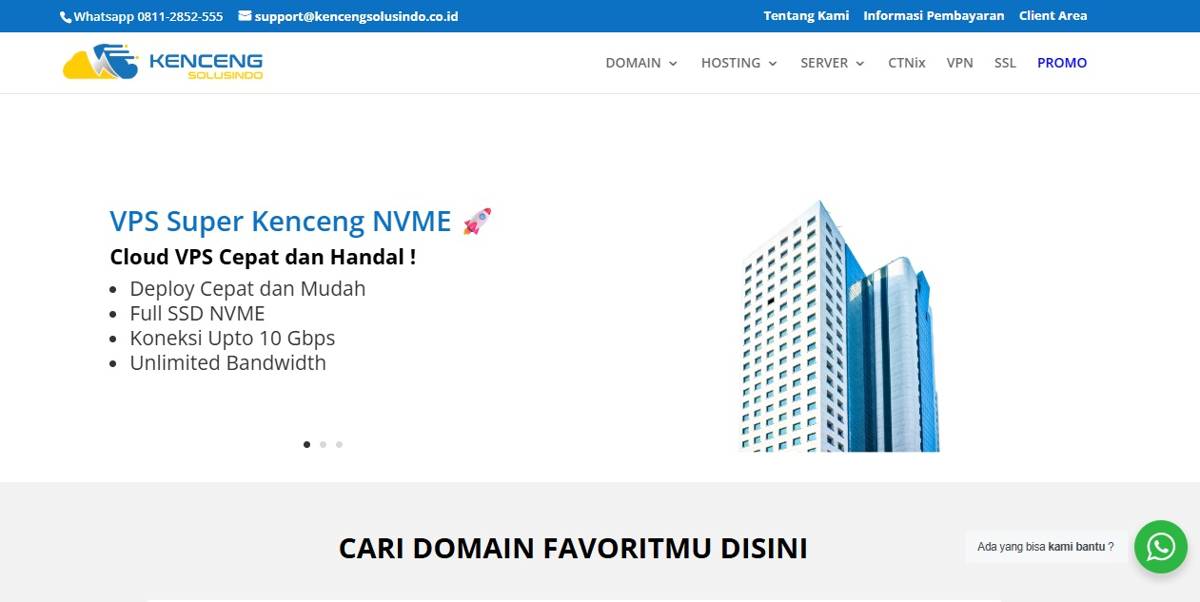Open the HOSTING menu item
Viewport: 1200px width, 602px height.
[x=730, y=62]
